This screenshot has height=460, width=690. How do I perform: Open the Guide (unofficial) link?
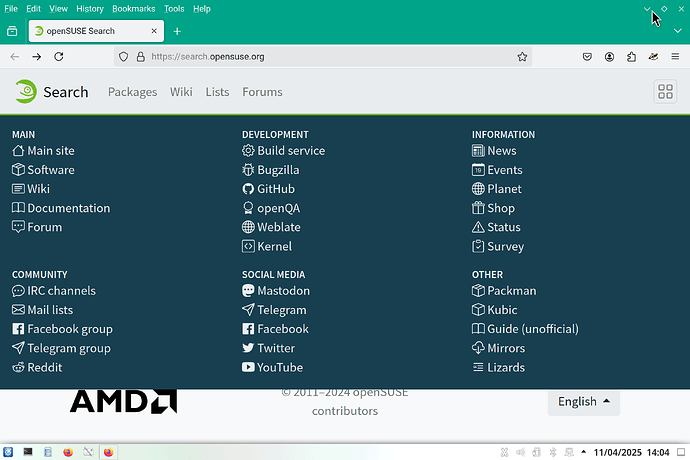[525, 329]
